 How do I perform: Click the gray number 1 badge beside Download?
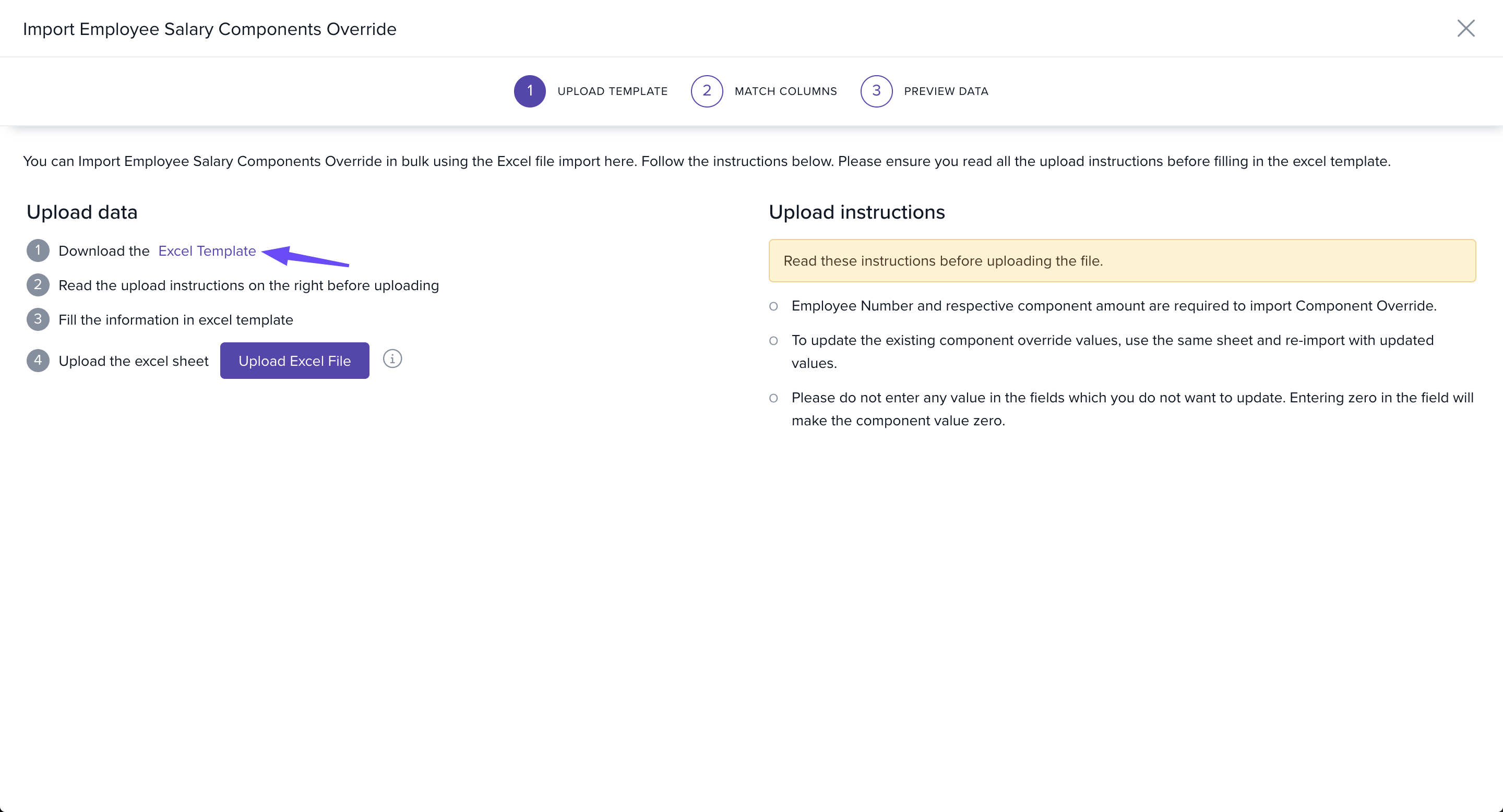38,251
